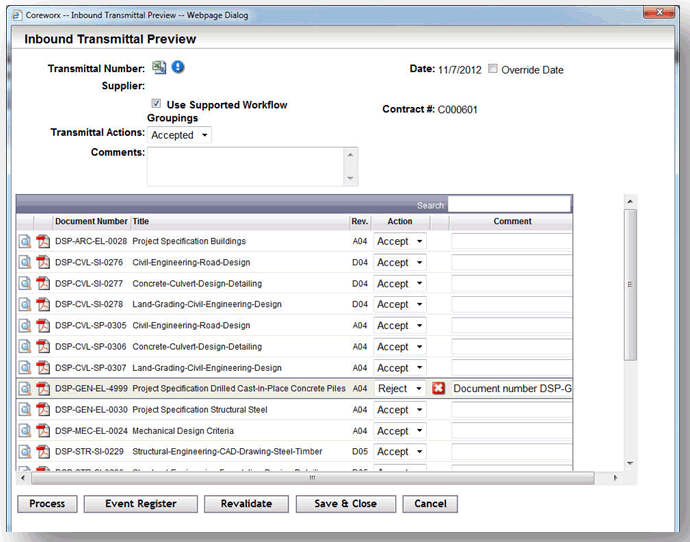Viewport: 690px width, 542px height.
Task: Open Reject dropdown for DSP-GEN-EL-4999
Action: (x=400, y=388)
